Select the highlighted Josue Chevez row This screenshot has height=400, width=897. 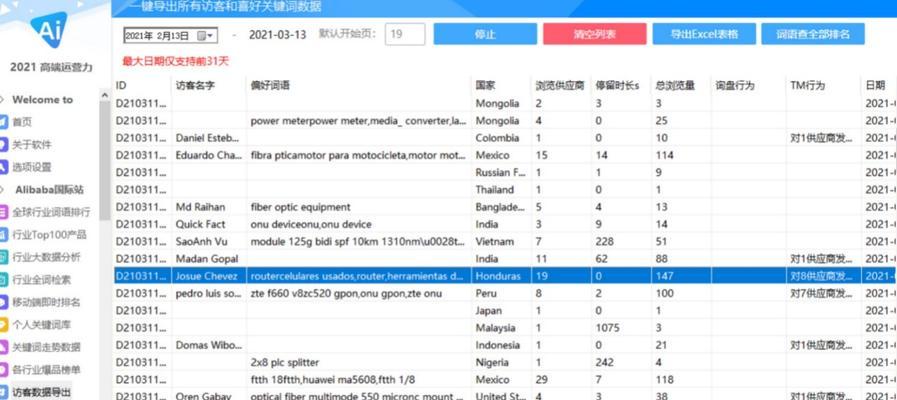coord(505,276)
